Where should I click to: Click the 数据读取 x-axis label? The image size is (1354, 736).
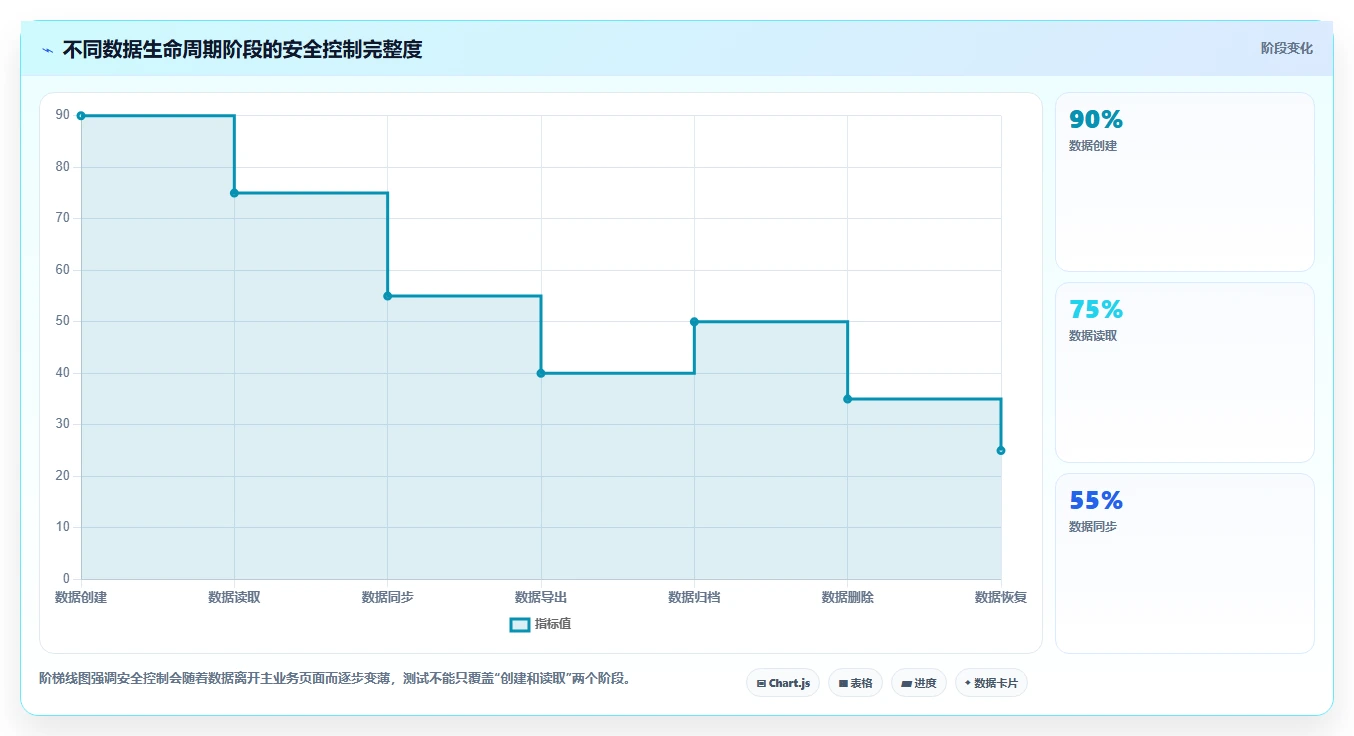[x=234, y=598]
